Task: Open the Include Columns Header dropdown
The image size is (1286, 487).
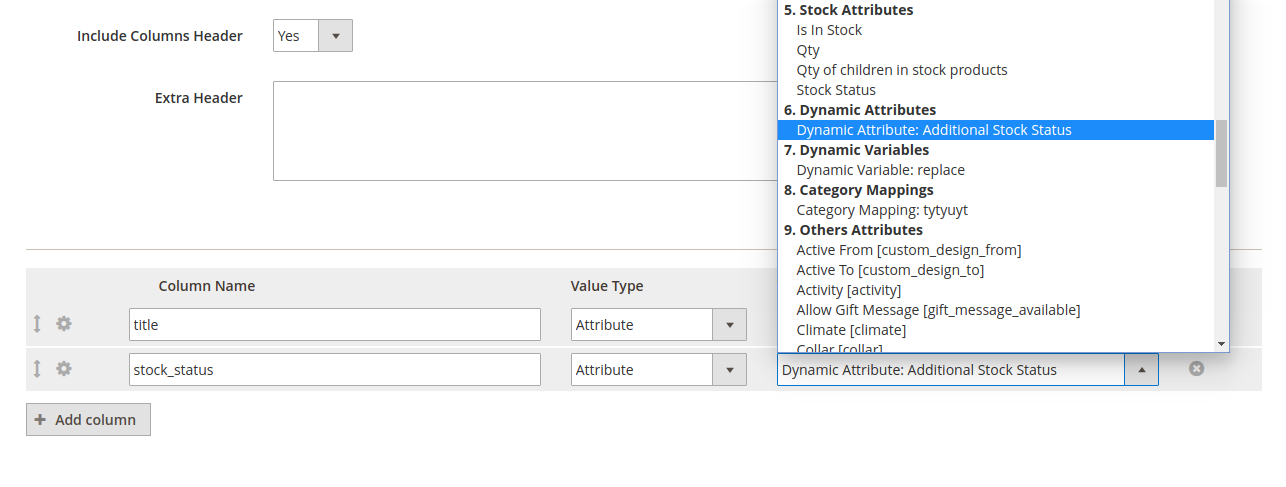Action: [312, 36]
